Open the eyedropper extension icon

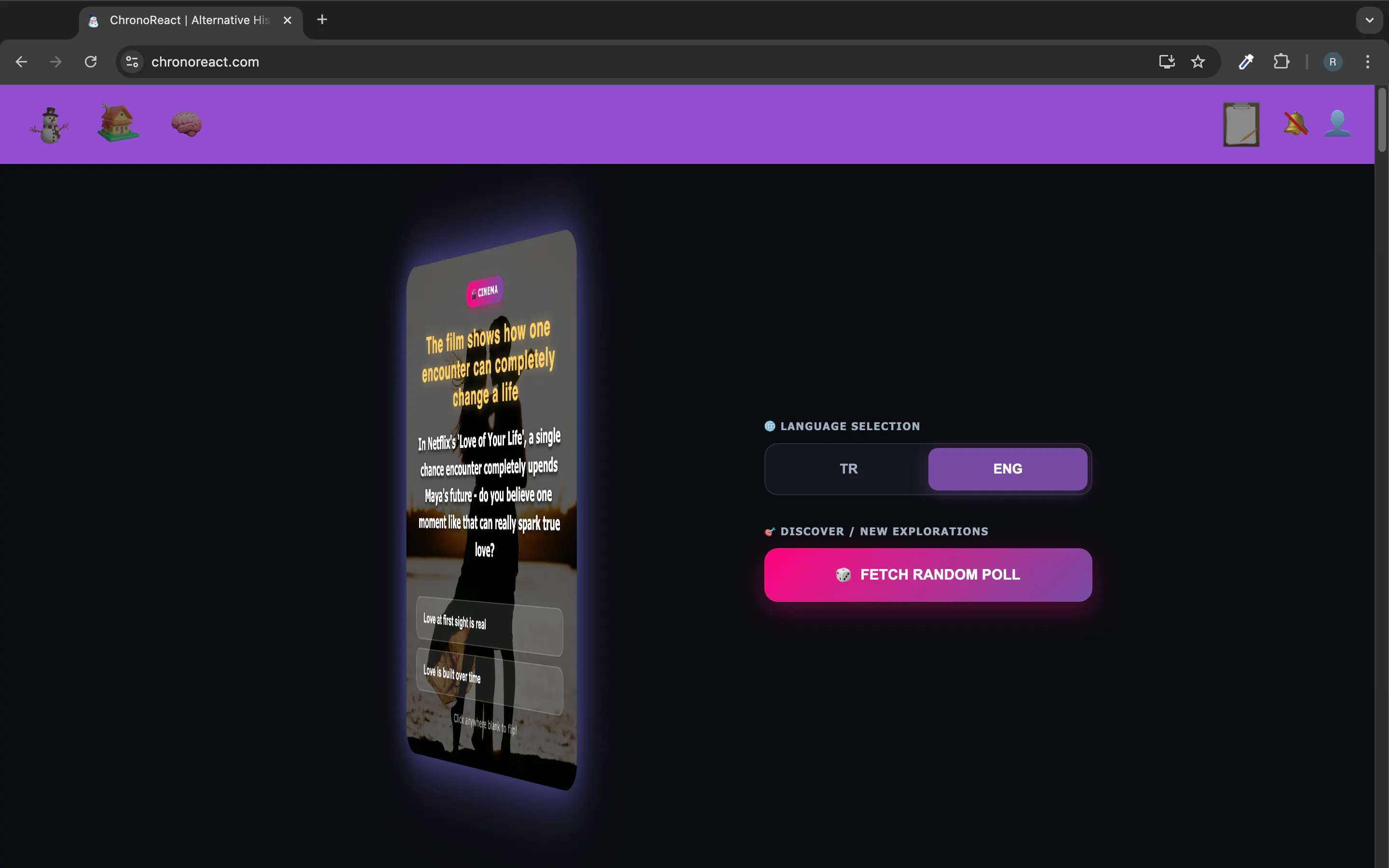1245,61
